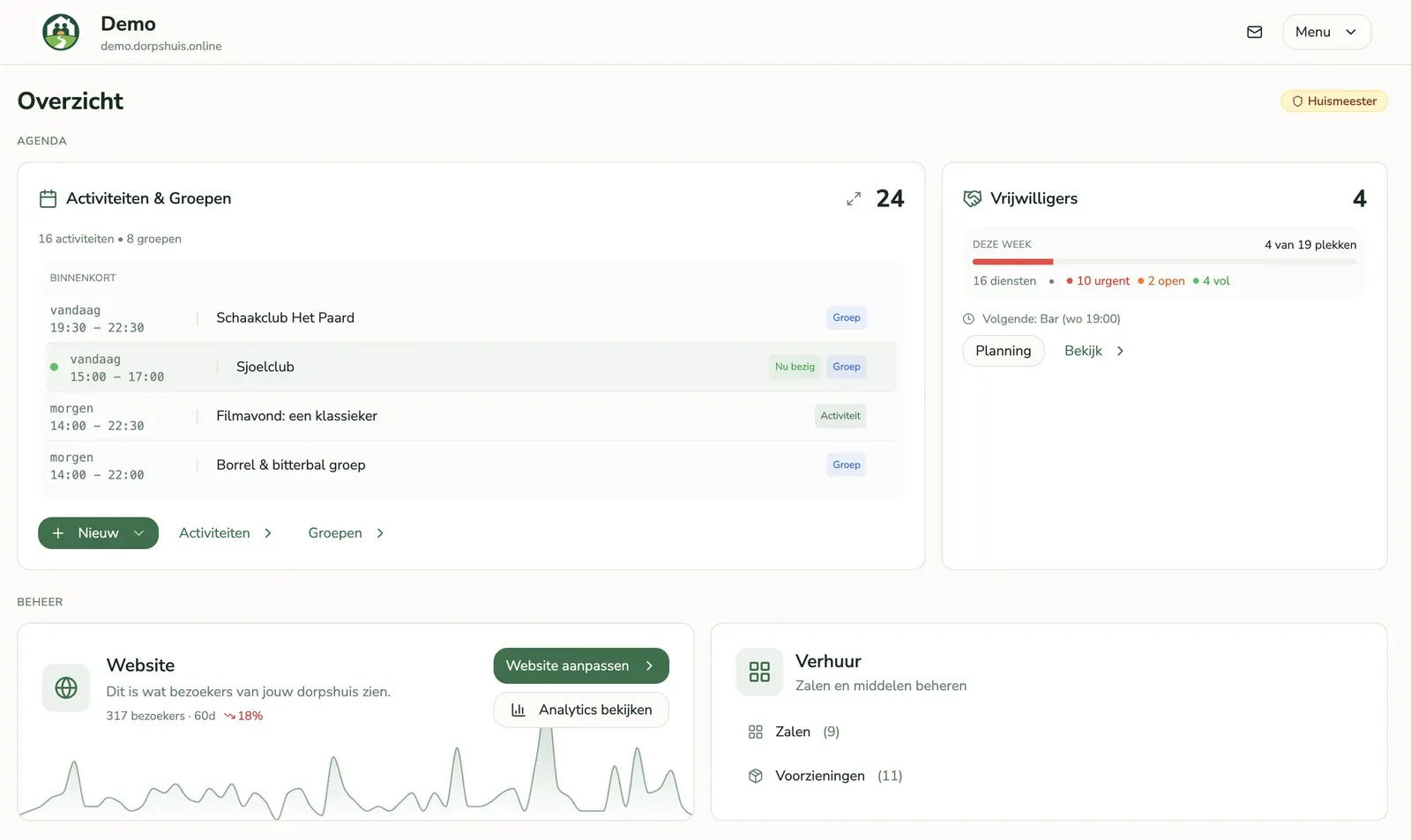The image size is (1411, 840).
Task: Click the box icon beside Voorzieningen
Action: 755,777
